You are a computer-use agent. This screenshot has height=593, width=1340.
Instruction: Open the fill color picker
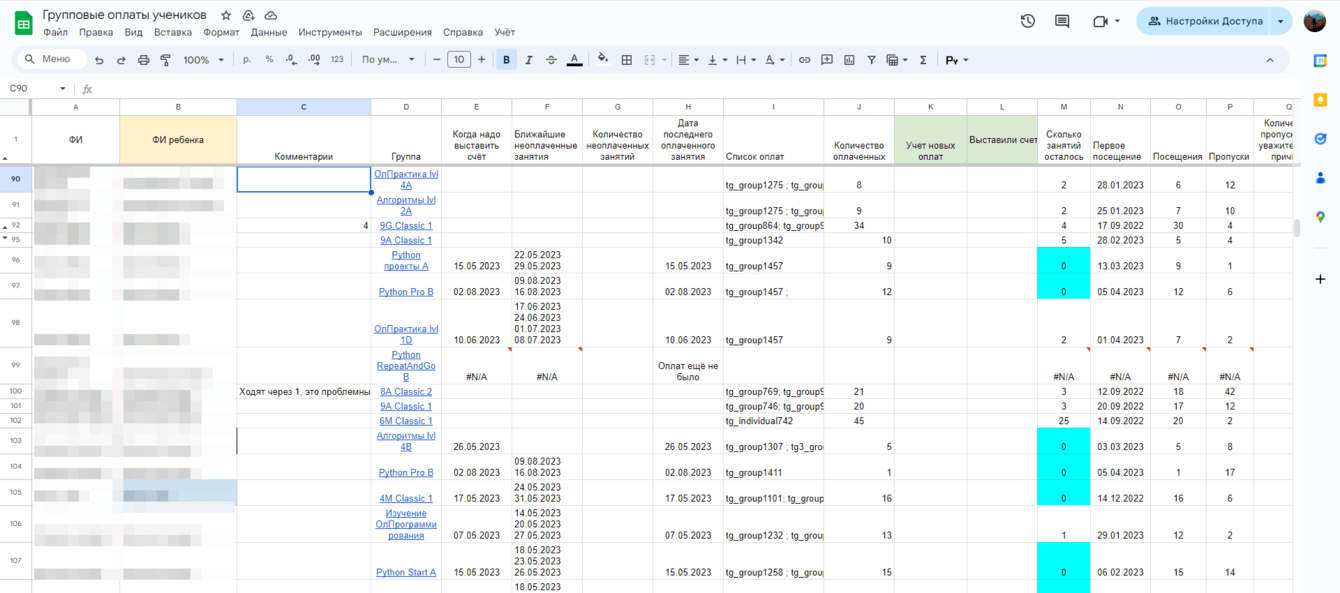[x=603, y=60]
